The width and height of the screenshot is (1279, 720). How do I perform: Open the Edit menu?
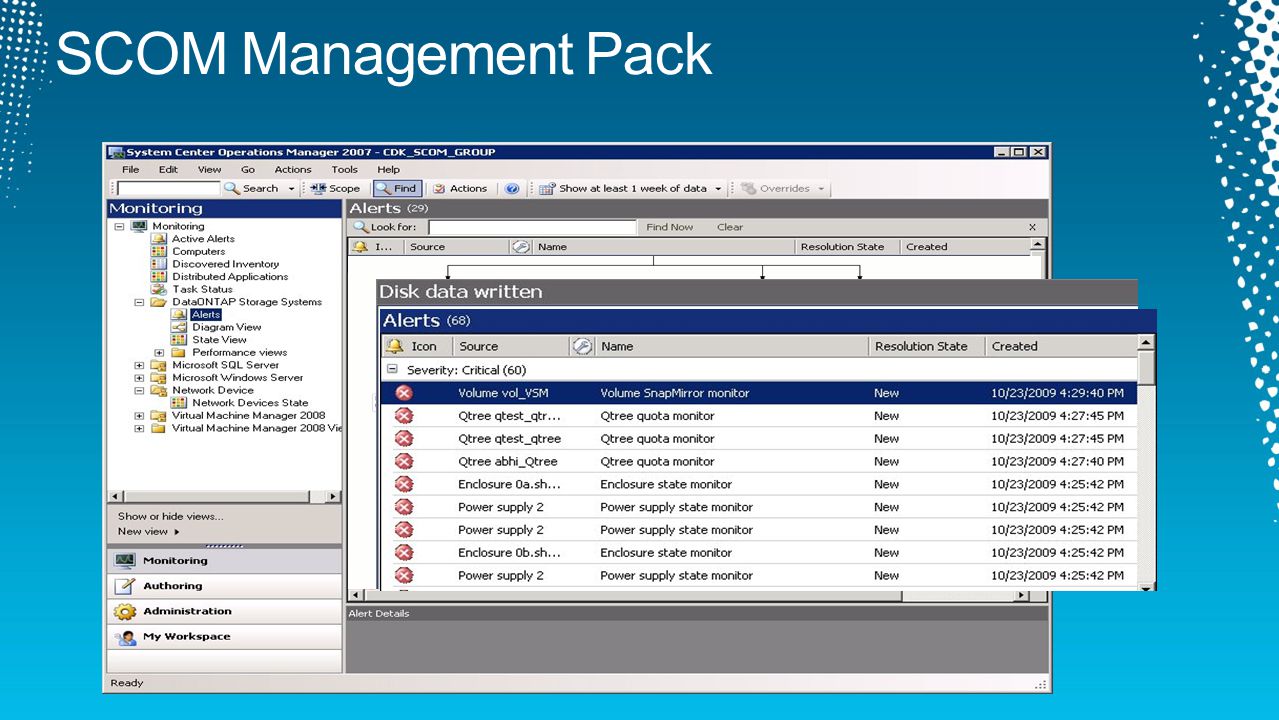(168, 170)
